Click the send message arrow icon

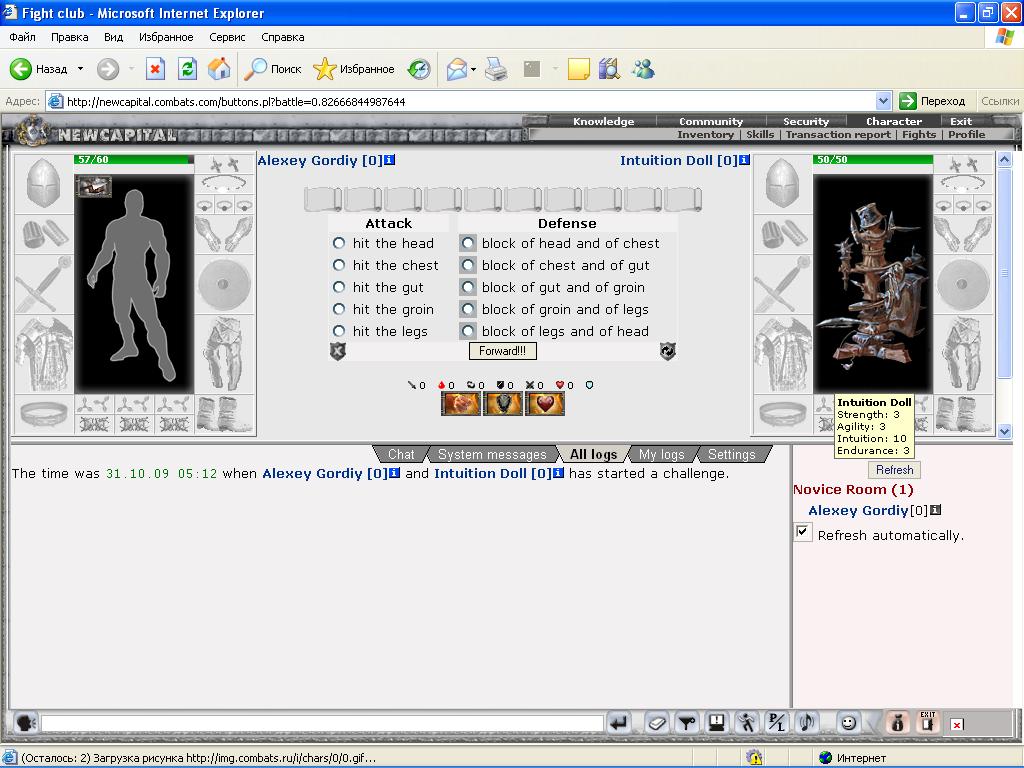tap(619, 722)
